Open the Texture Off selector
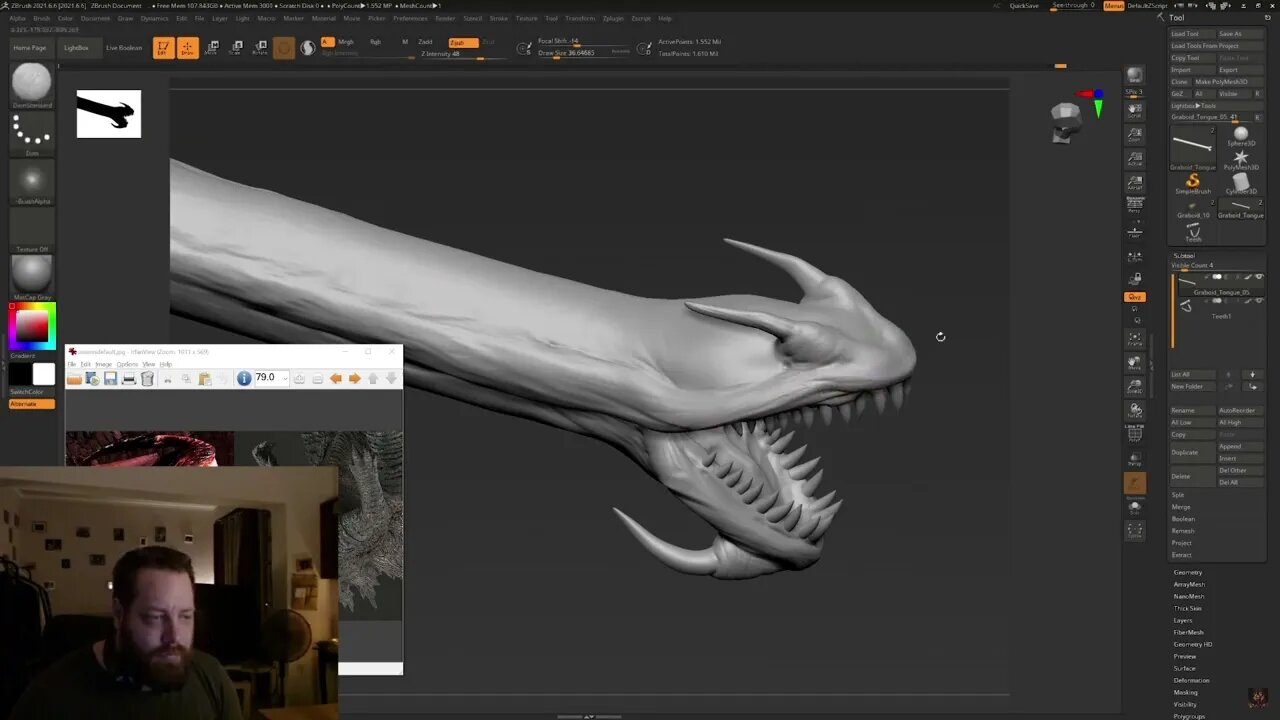 (31, 230)
